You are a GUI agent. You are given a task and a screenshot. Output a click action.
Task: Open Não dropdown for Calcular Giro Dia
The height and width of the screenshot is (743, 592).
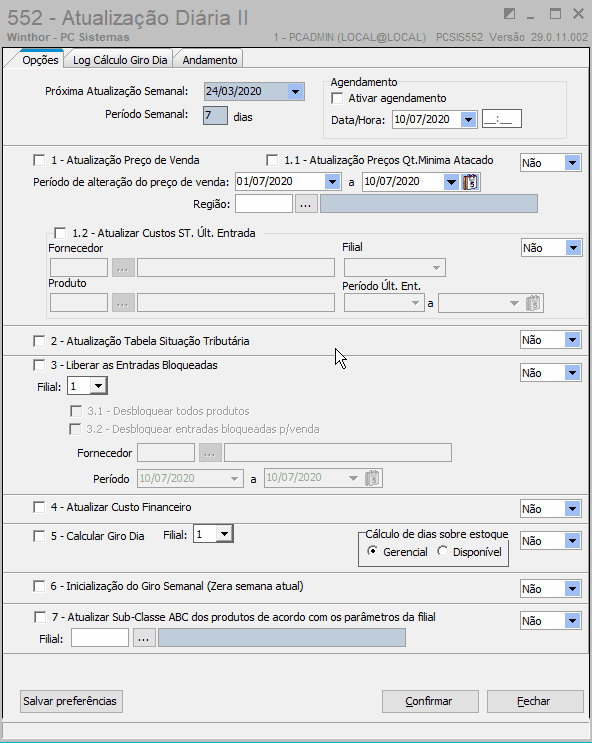click(573, 541)
